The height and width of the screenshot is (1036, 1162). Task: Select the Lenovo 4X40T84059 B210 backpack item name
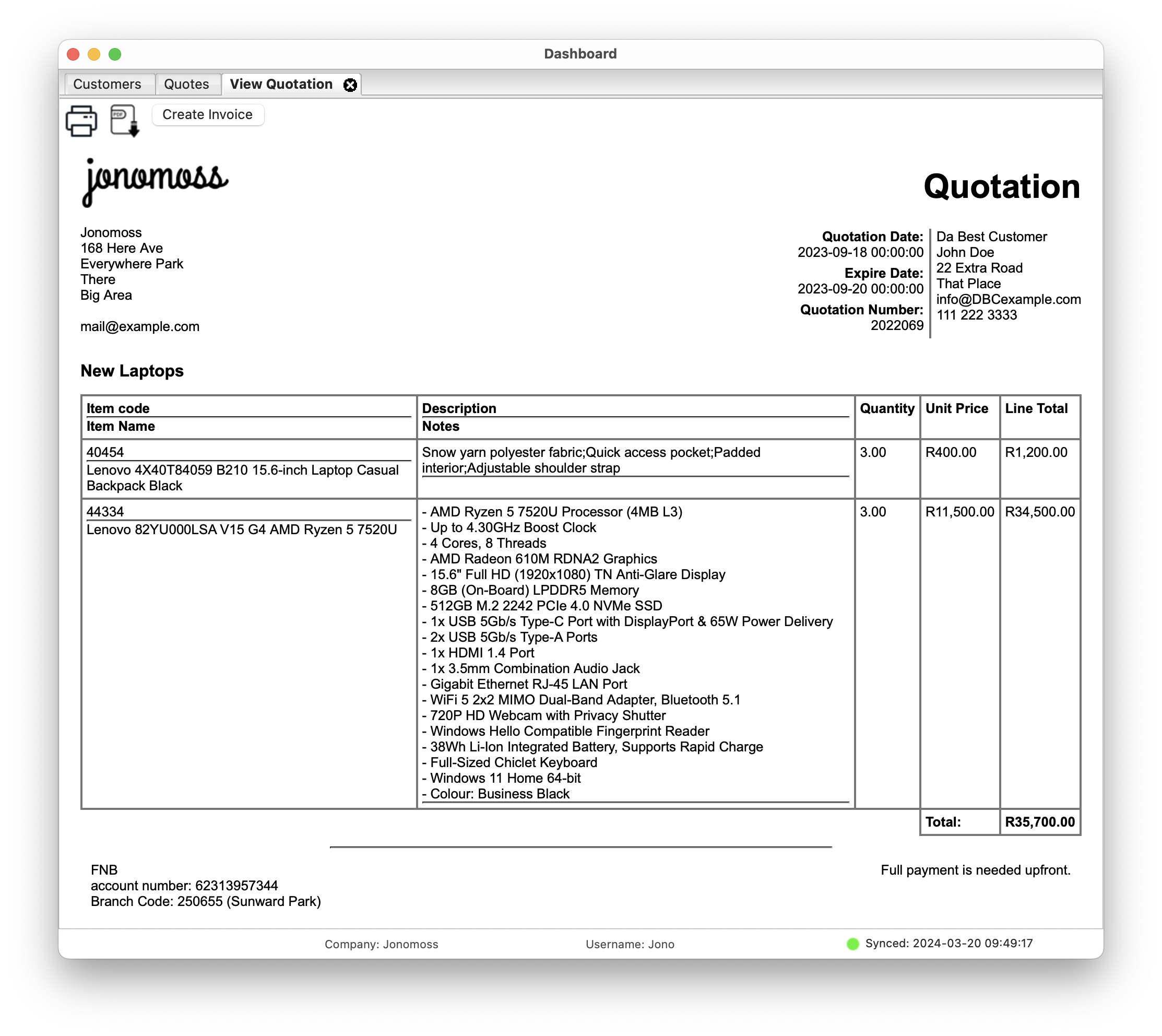pyautogui.click(x=242, y=478)
